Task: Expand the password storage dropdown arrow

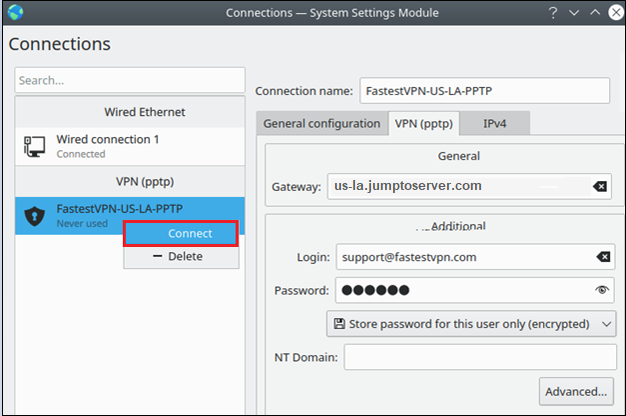Action: click(606, 324)
